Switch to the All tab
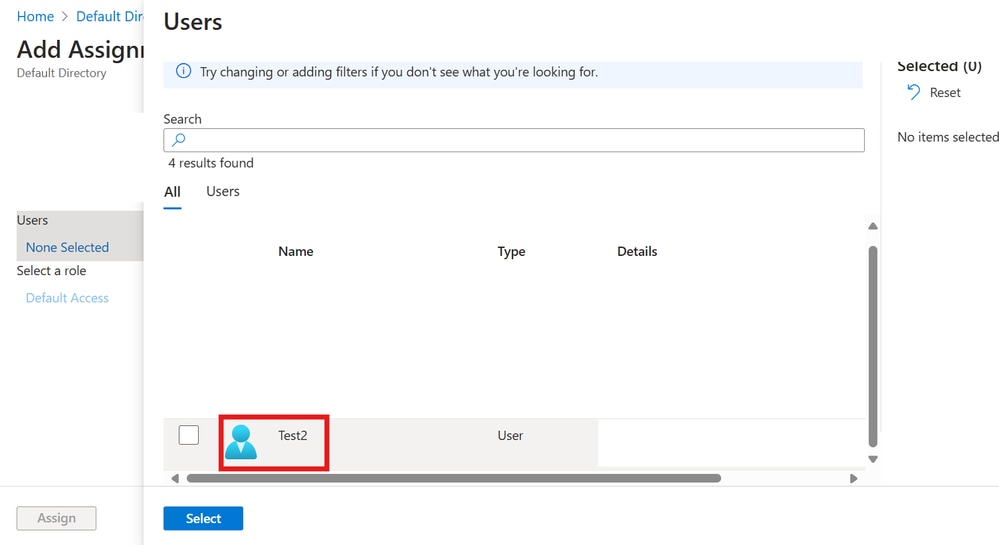The image size is (999, 545). click(x=172, y=192)
